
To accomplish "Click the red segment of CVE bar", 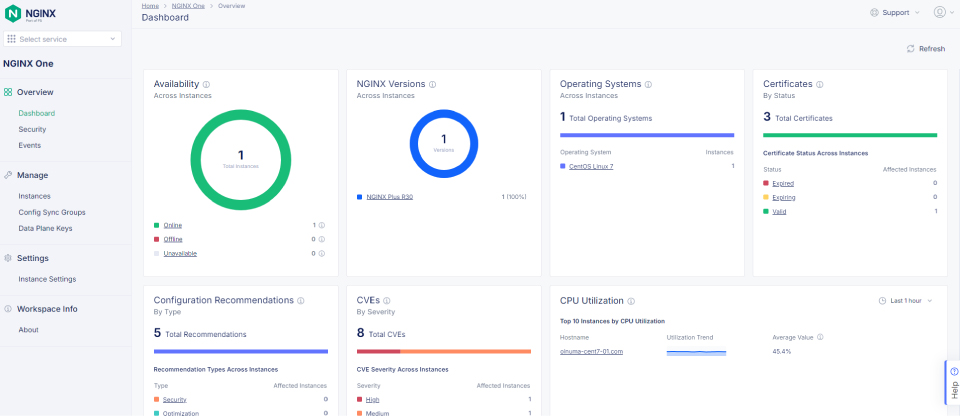I will coord(378,352).
